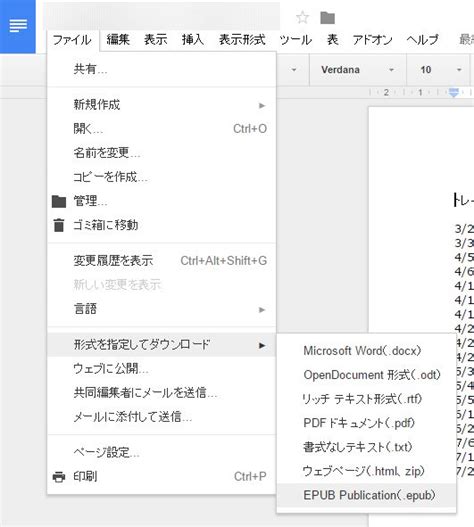Screen dimensions: 474x527
Task: Open the font size 10 dropdown
Action: click(x=438, y=70)
